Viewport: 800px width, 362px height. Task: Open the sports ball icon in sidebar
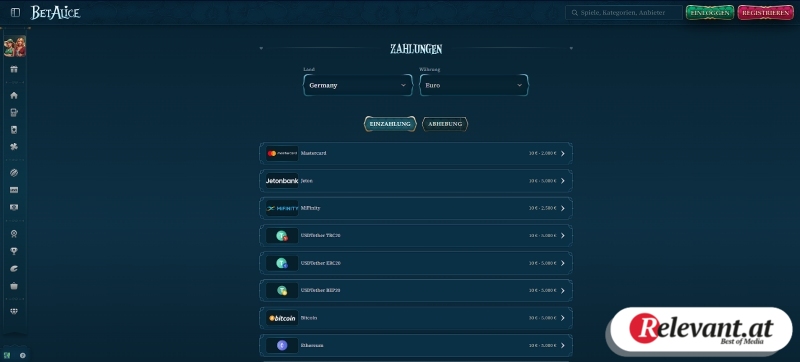[x=14, y=173]
